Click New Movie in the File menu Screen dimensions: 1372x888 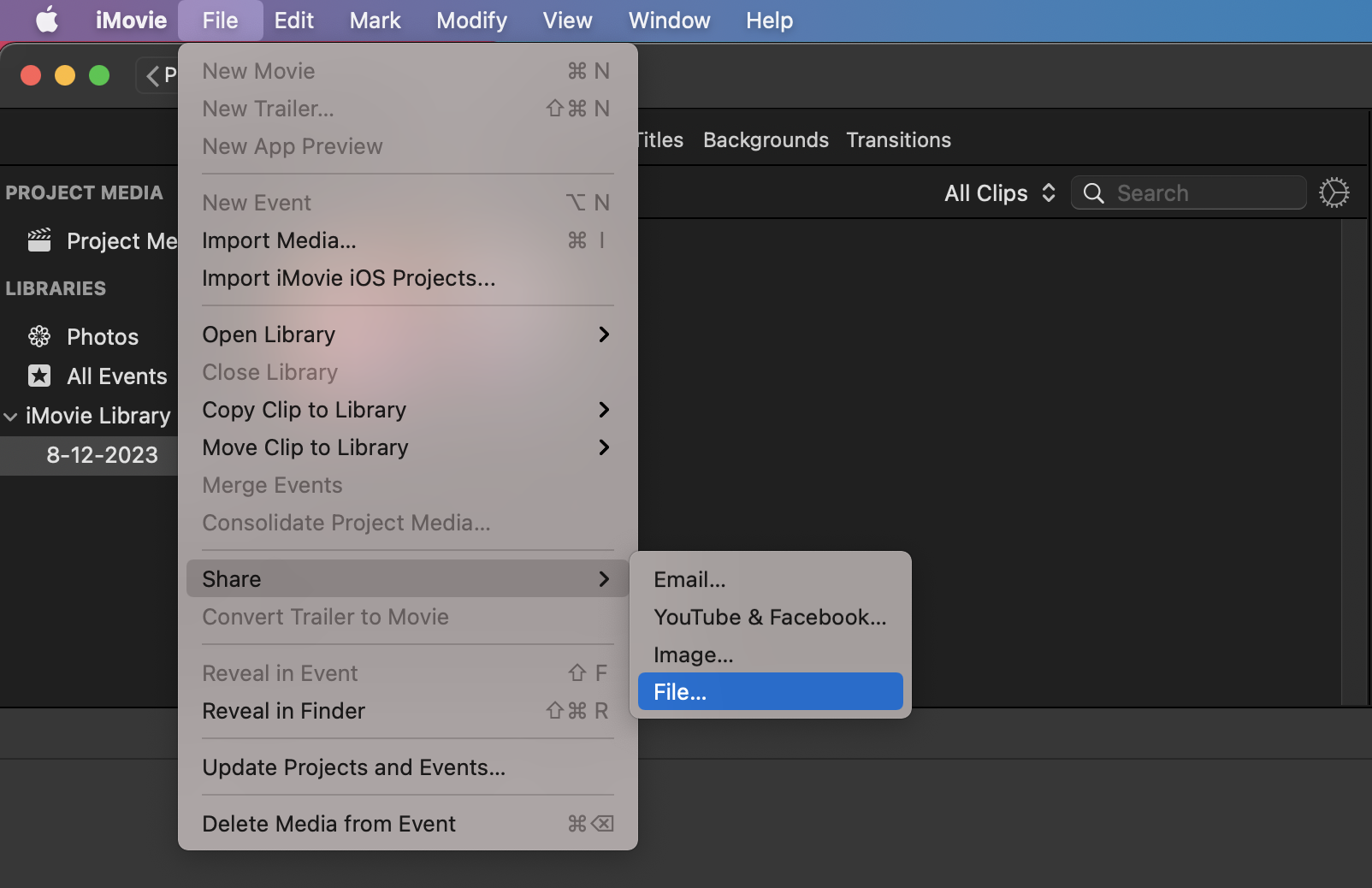258,71
